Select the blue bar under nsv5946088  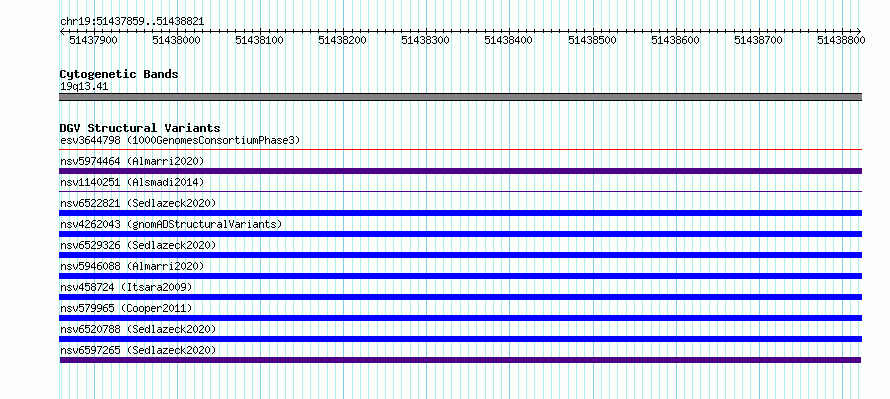(x=460, y=276)
